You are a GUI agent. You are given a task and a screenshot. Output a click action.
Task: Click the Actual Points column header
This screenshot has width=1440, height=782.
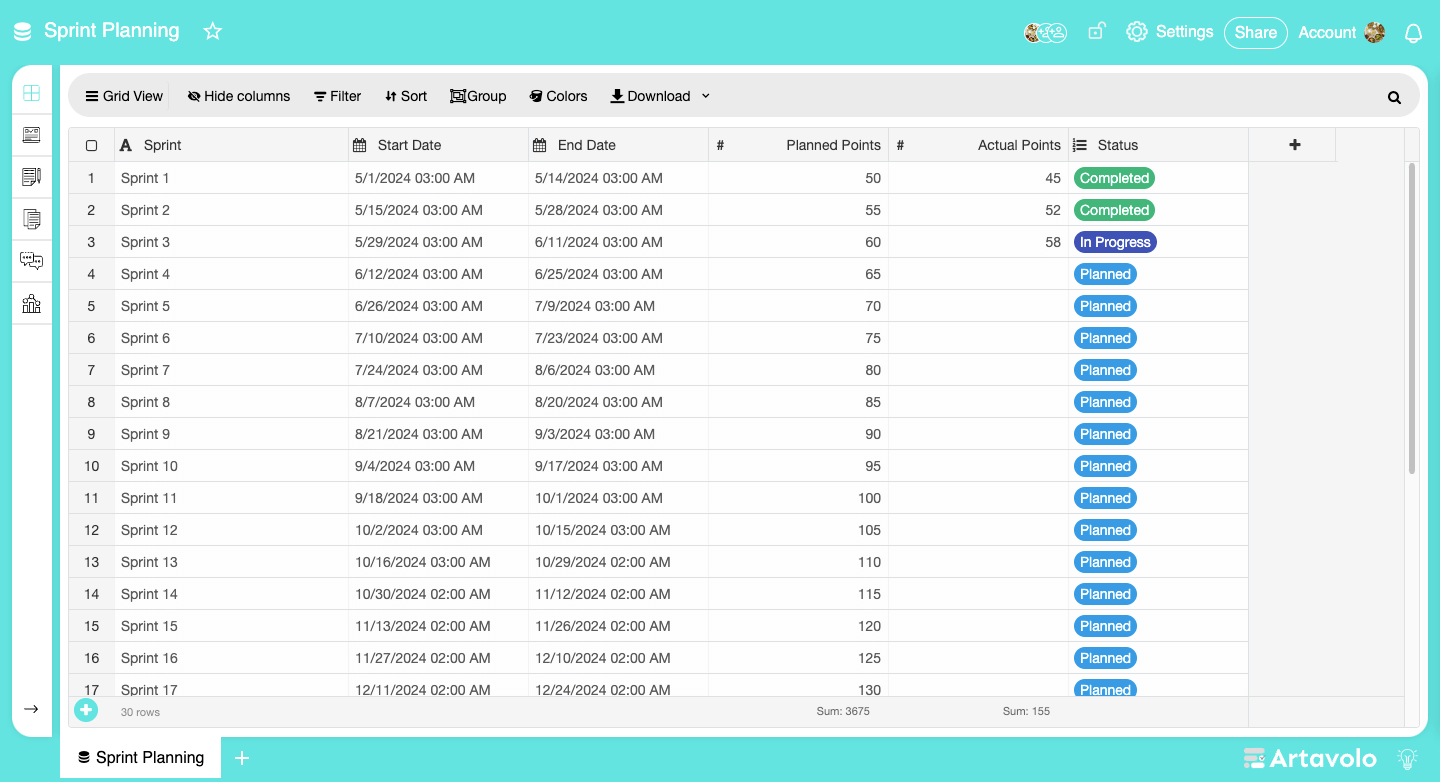tap(978, 145)
